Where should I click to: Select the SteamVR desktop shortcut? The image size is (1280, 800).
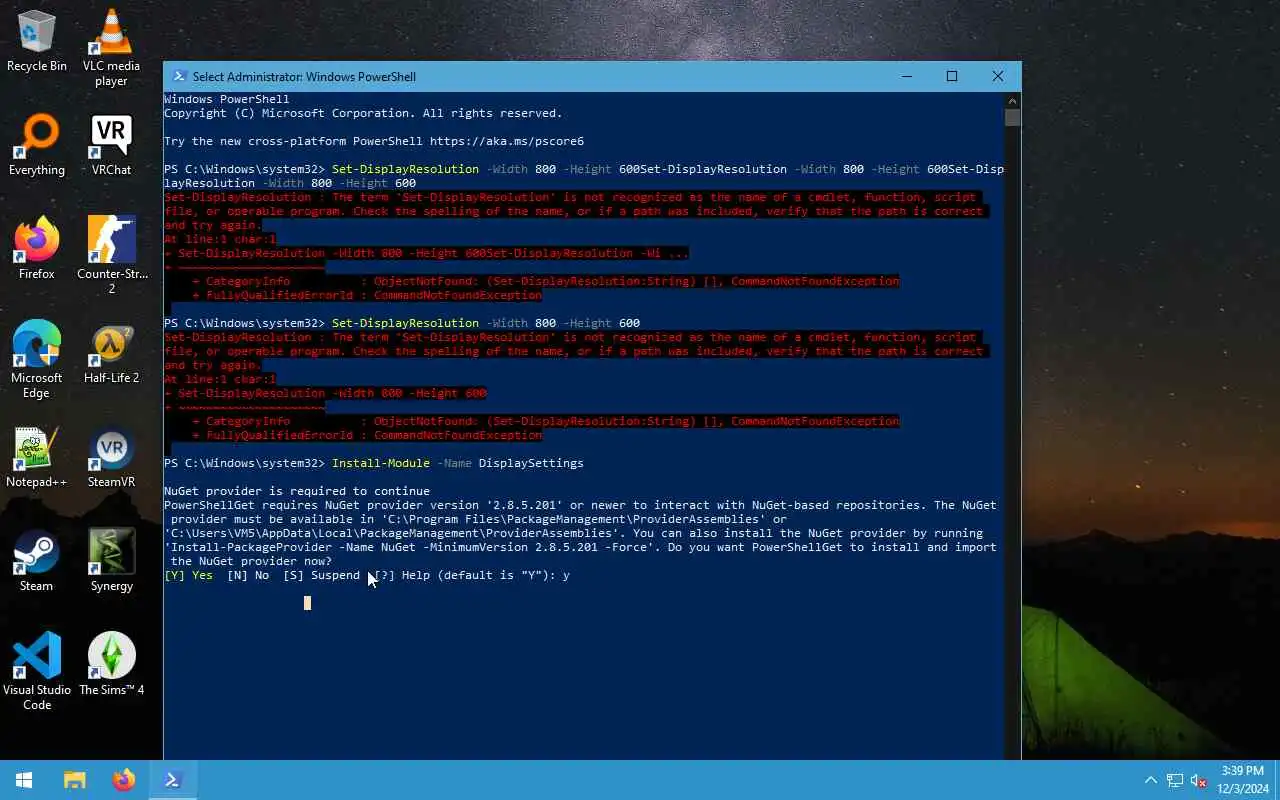coord(111,457)
